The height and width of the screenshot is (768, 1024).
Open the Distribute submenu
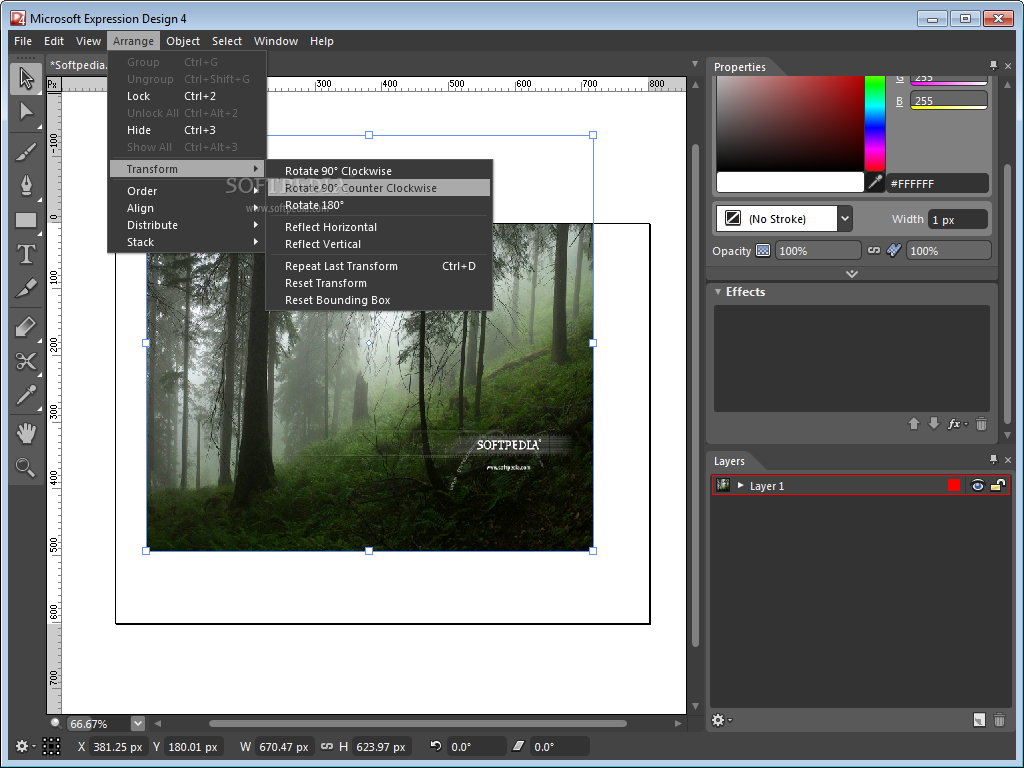coord(185,225)
